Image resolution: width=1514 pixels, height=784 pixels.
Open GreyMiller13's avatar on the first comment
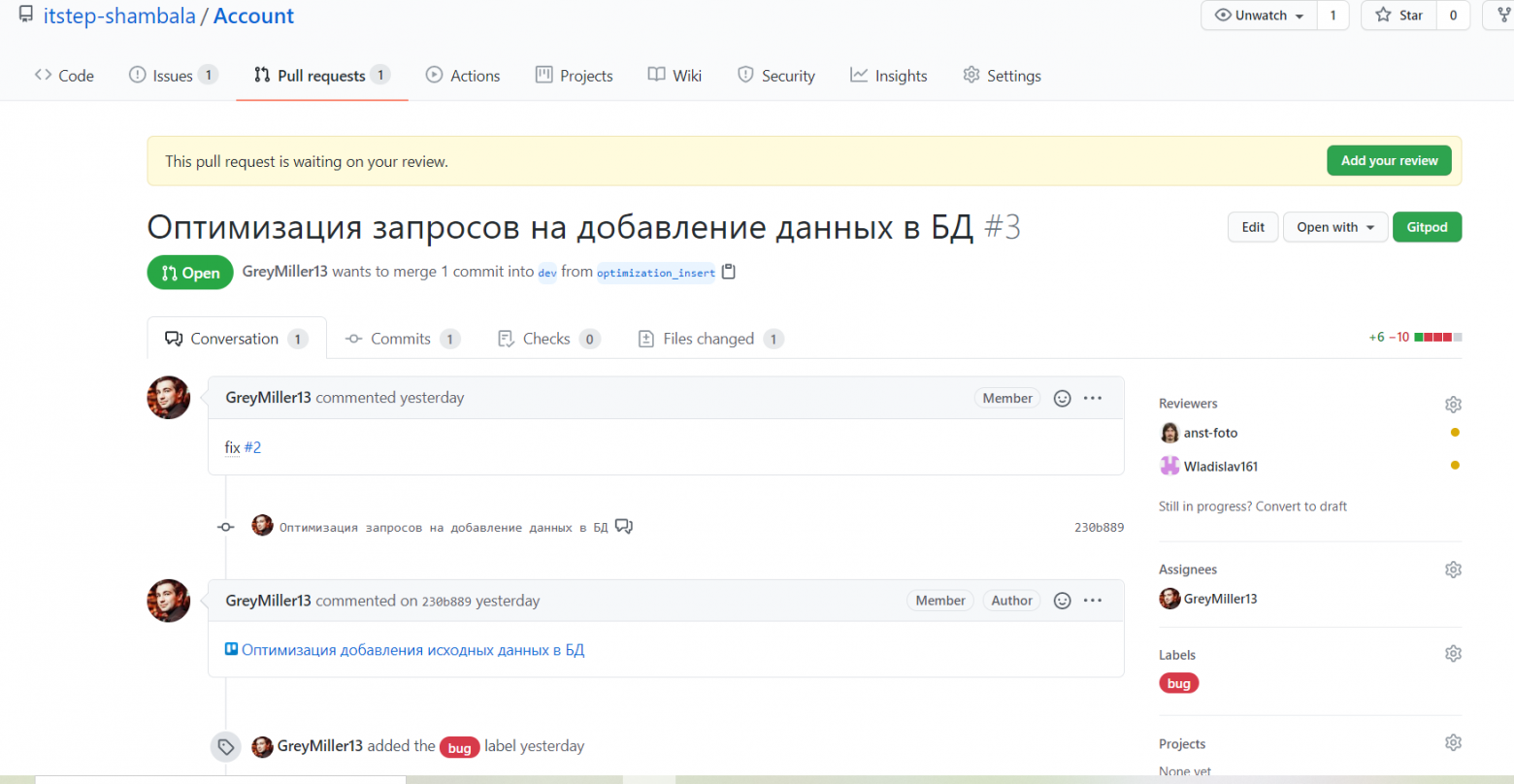(x=169, y=398)
